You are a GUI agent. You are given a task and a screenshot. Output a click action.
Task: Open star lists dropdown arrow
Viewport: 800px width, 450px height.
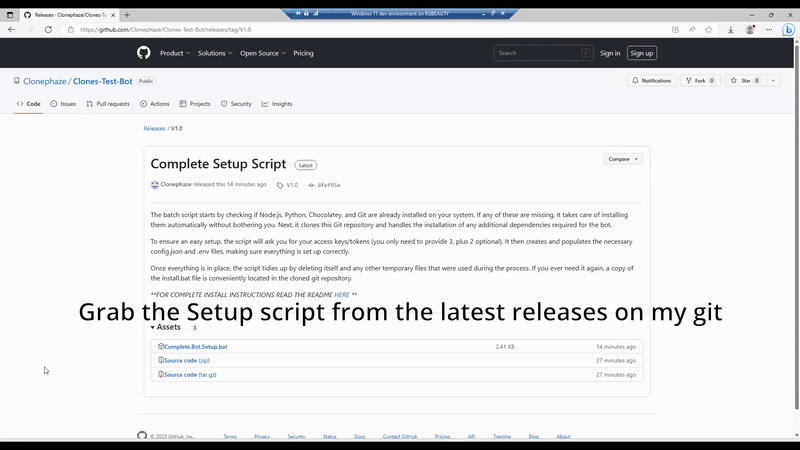click(x=773, y=81)
